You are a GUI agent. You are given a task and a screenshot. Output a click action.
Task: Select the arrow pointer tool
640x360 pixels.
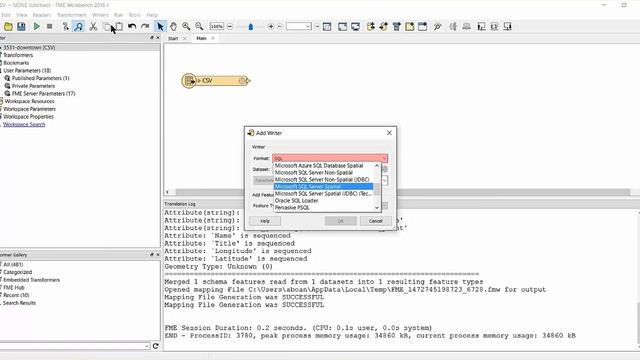click(x=160, y=27)
